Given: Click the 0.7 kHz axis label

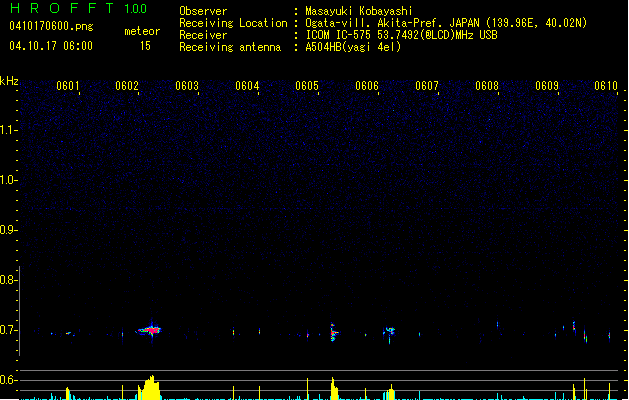Looking at the screenshot, I should [8, 330].
